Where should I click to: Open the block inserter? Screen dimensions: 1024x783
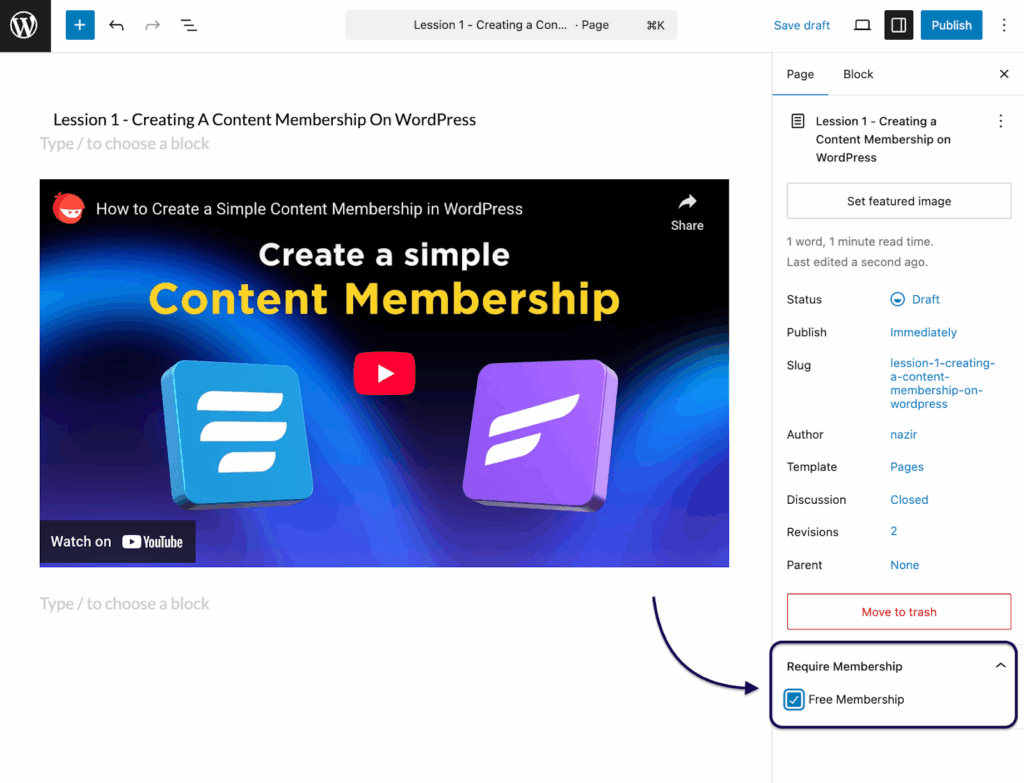(x=80, y=25)
